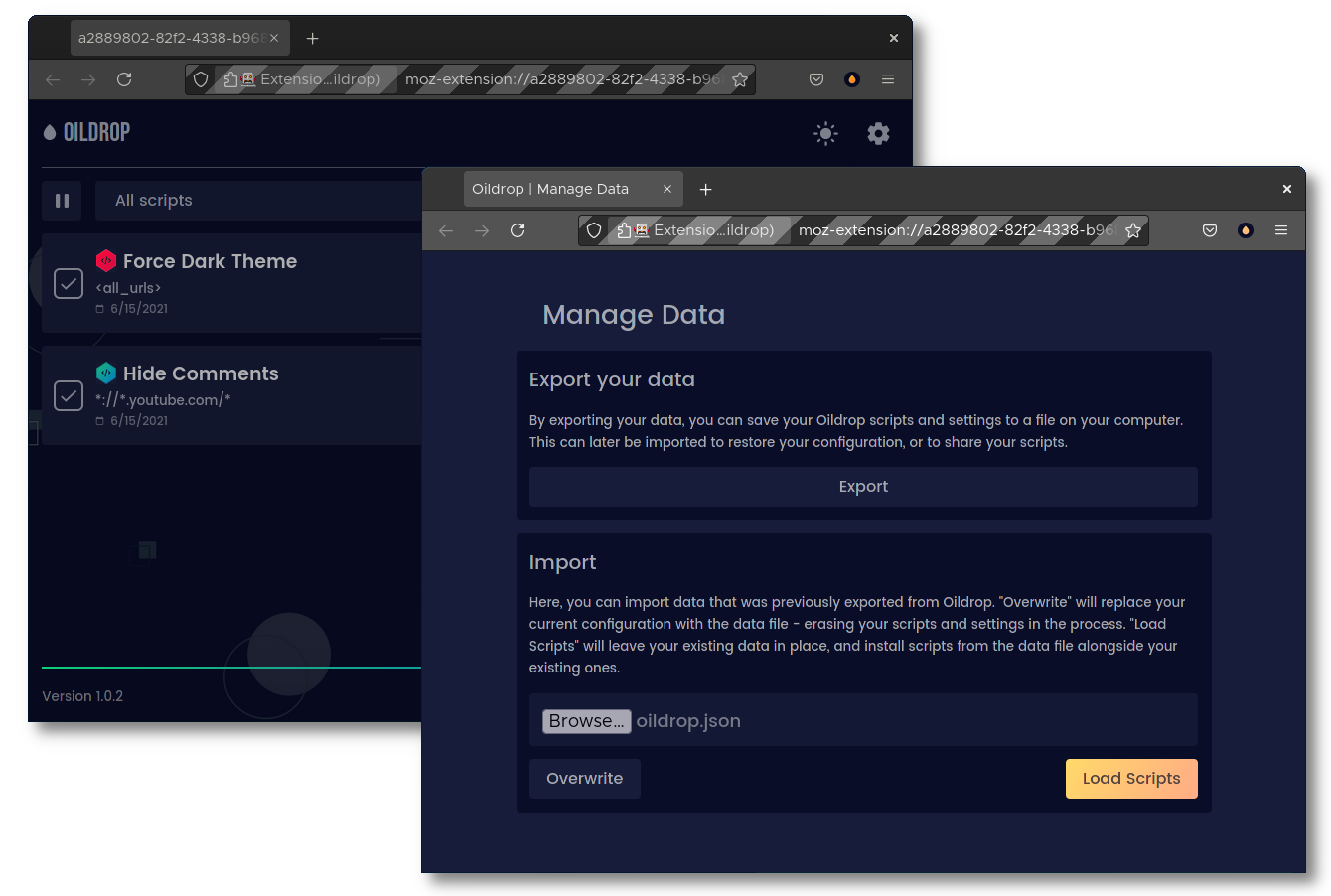Click the Export button
1331x896 pixels.
click(863, 487)
